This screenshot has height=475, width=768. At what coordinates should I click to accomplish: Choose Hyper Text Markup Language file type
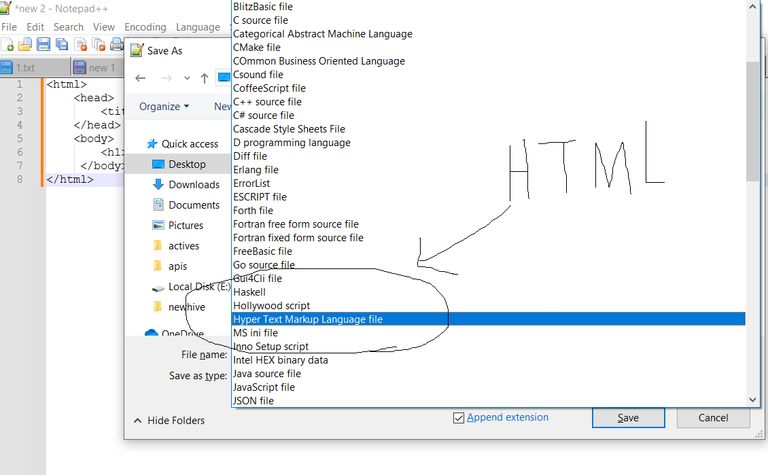coord(488,319)
